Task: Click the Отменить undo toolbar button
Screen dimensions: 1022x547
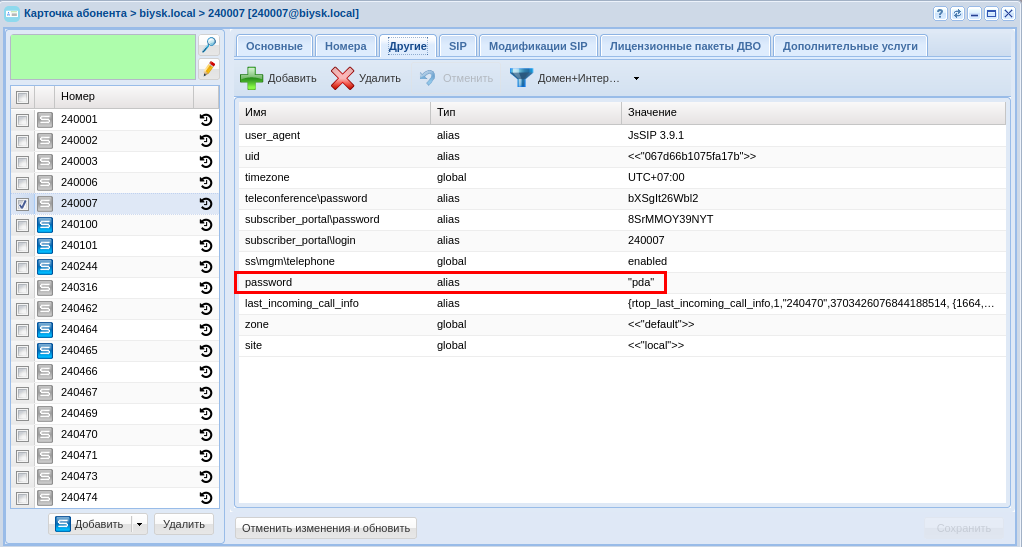Action: 456,78
